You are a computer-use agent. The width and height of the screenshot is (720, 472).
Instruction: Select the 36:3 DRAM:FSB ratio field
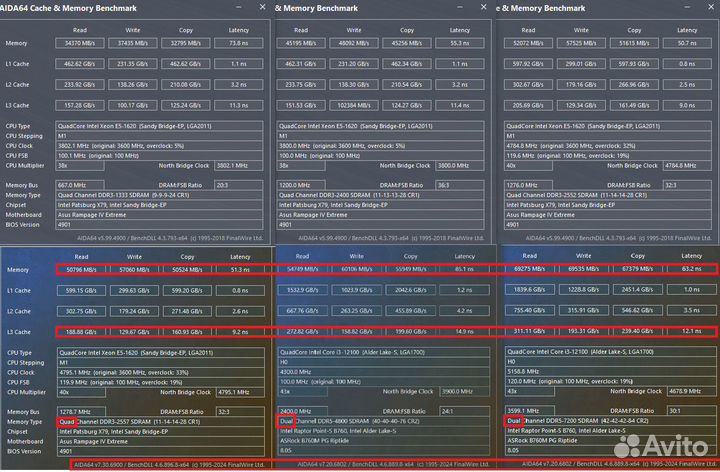point(460,185)
